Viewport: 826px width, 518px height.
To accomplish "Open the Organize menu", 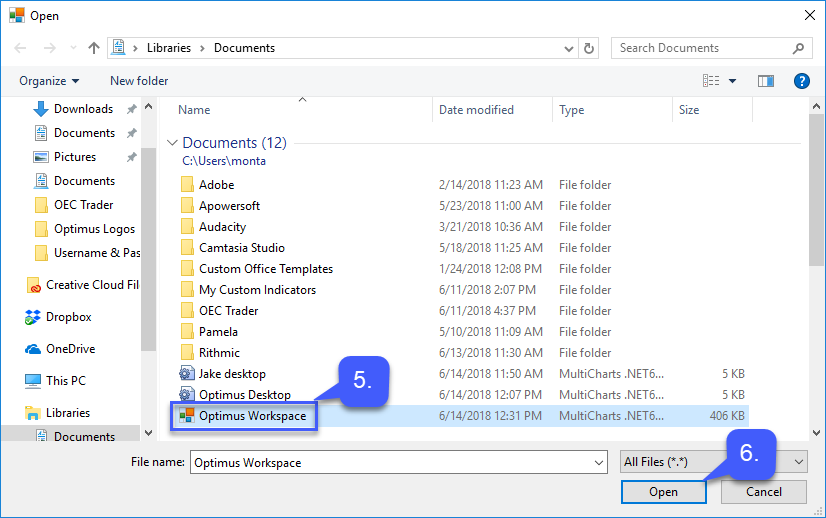I will point(49,81).
